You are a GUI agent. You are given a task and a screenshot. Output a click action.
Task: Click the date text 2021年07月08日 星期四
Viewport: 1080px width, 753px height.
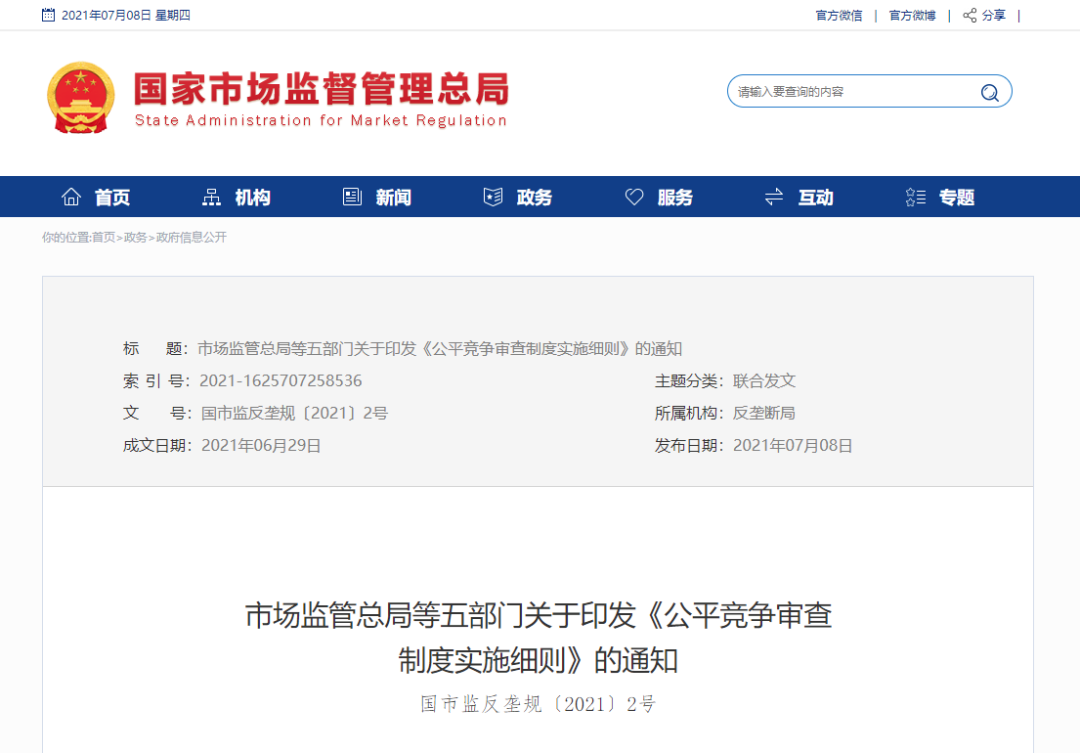click(x=126, y=15)
